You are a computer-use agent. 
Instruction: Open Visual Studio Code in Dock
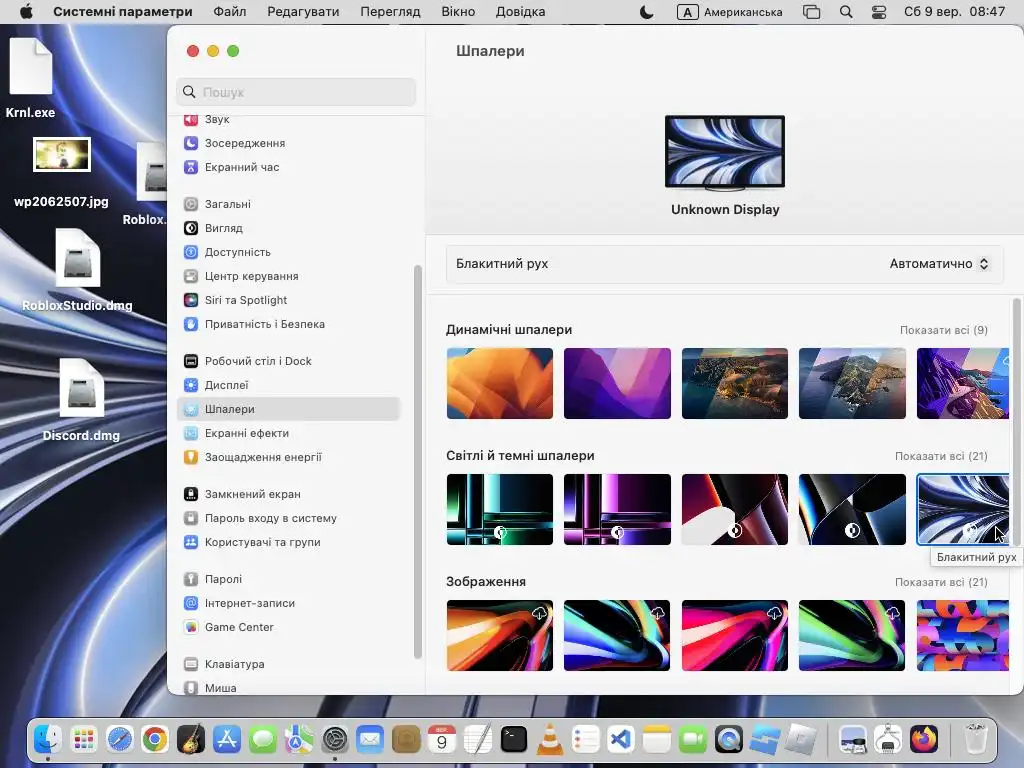(x=620, y=739)
